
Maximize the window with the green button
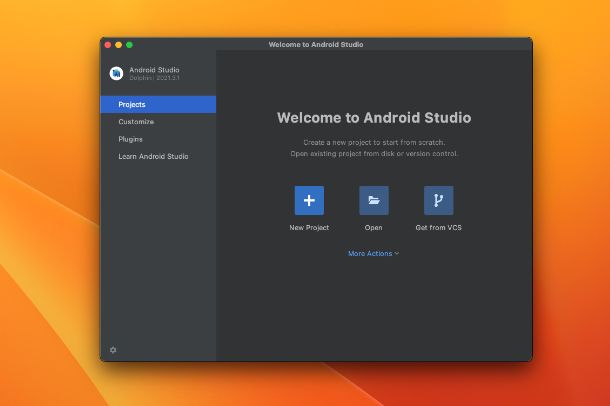130,45
